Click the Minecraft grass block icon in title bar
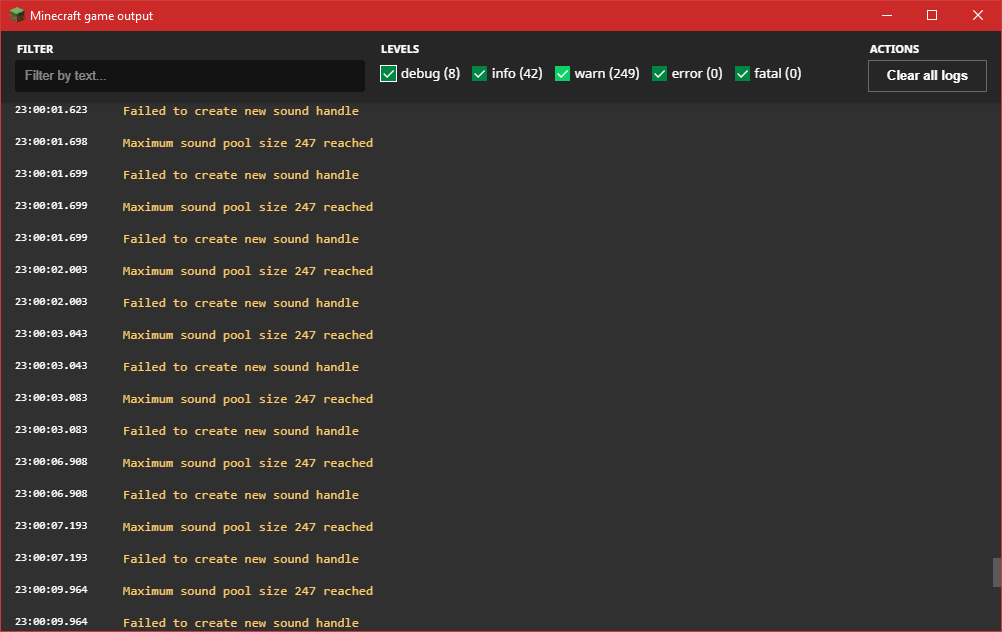The width and height of the screenshot is (1002, 632). click(x=17, y=15)
